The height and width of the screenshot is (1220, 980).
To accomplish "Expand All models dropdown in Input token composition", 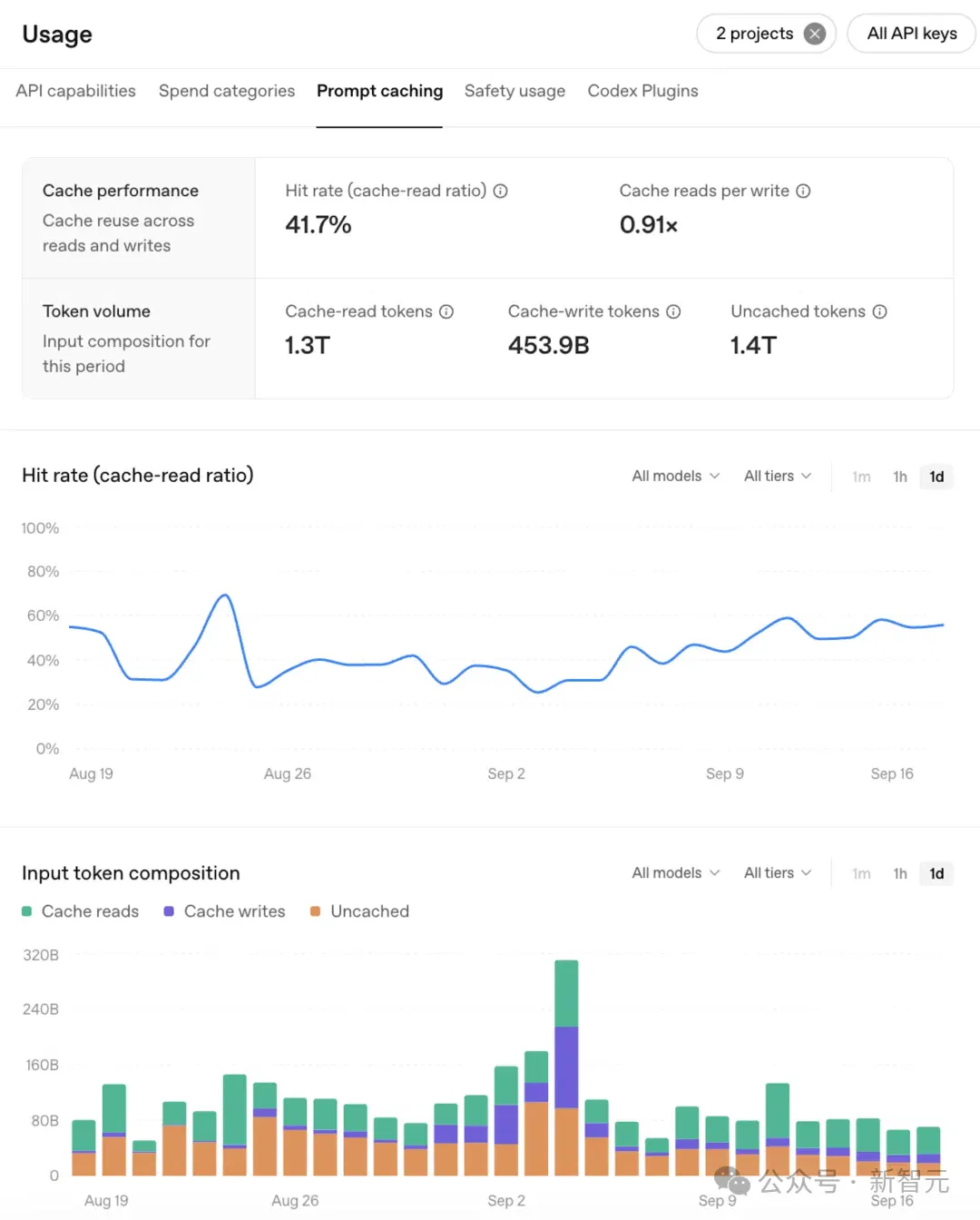I will [675, 872].
